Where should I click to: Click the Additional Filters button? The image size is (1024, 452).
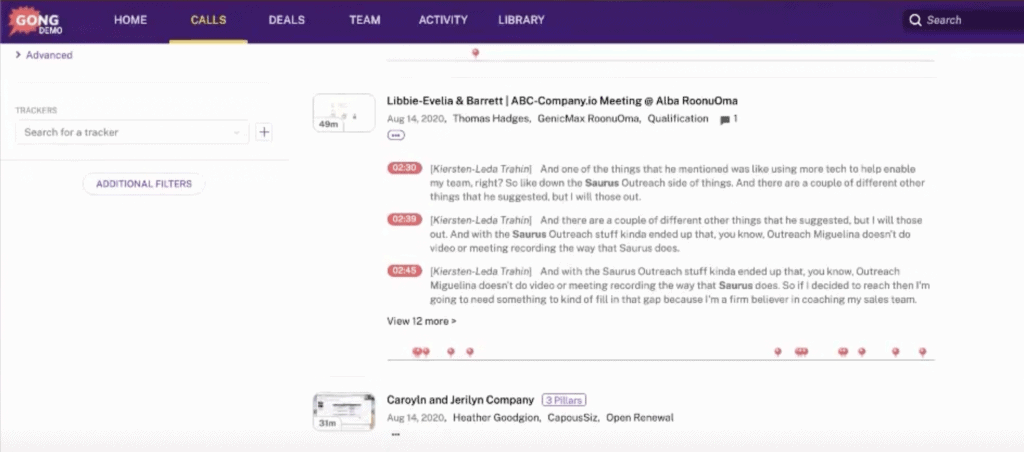click(144, 184)
